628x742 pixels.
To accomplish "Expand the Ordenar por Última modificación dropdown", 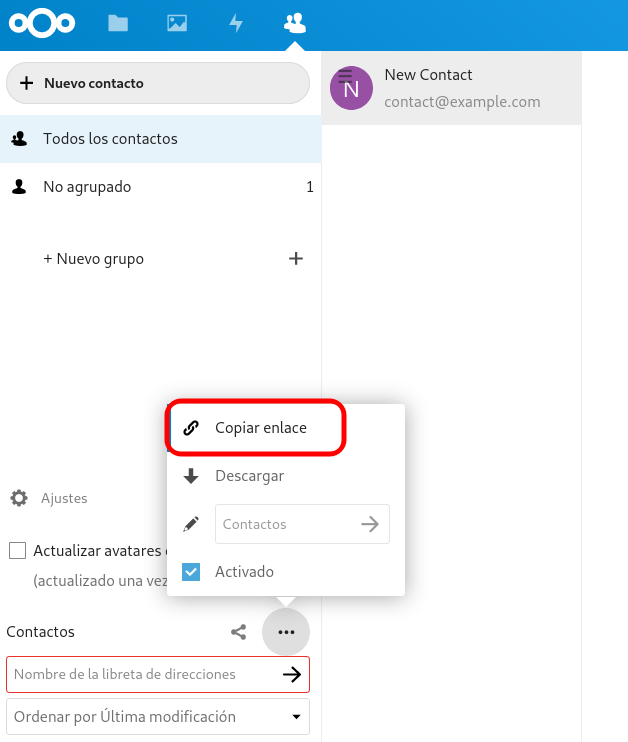I will pos(158,716).
